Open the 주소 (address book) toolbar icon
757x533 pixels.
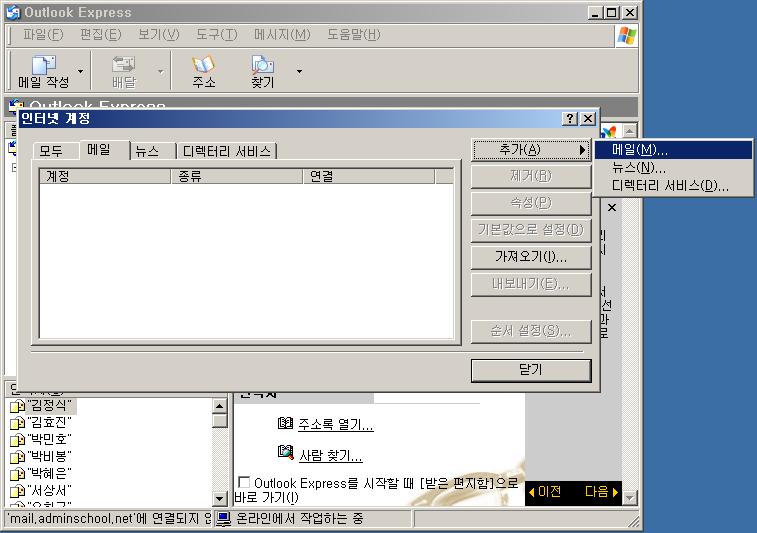[203, 66]
